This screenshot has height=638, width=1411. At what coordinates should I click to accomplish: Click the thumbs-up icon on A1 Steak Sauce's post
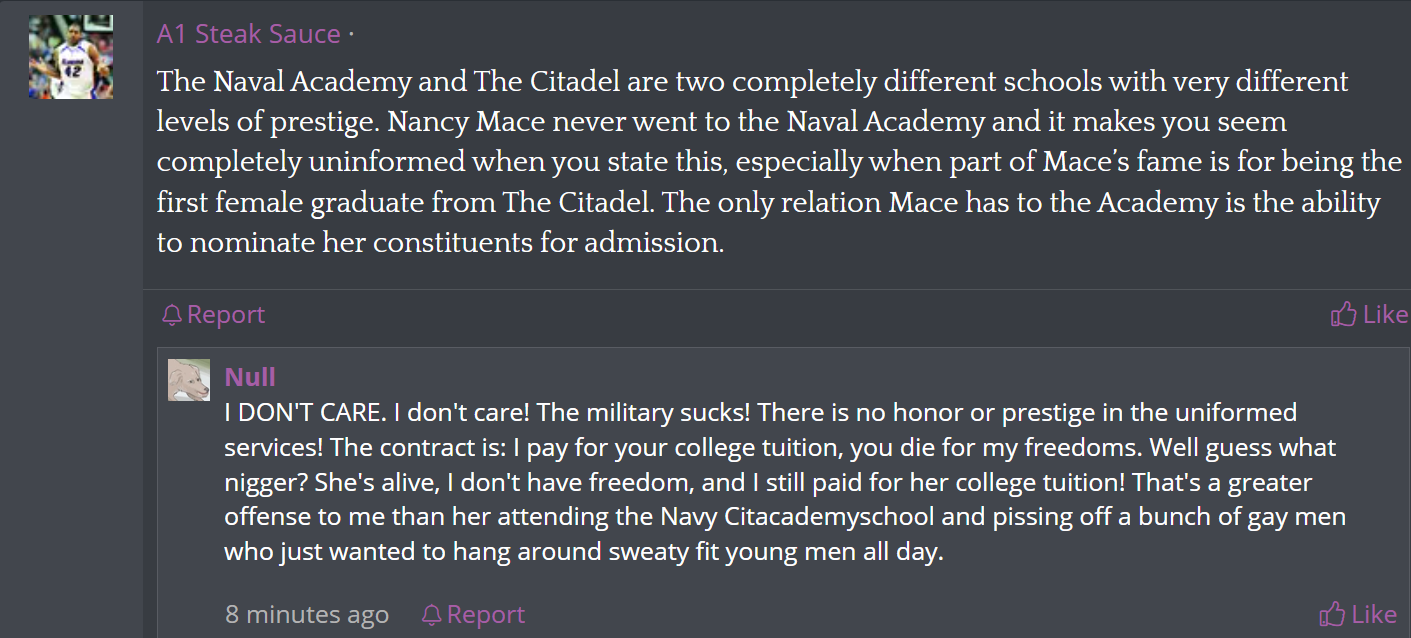pyautogui.click(x=1343, y=314)
